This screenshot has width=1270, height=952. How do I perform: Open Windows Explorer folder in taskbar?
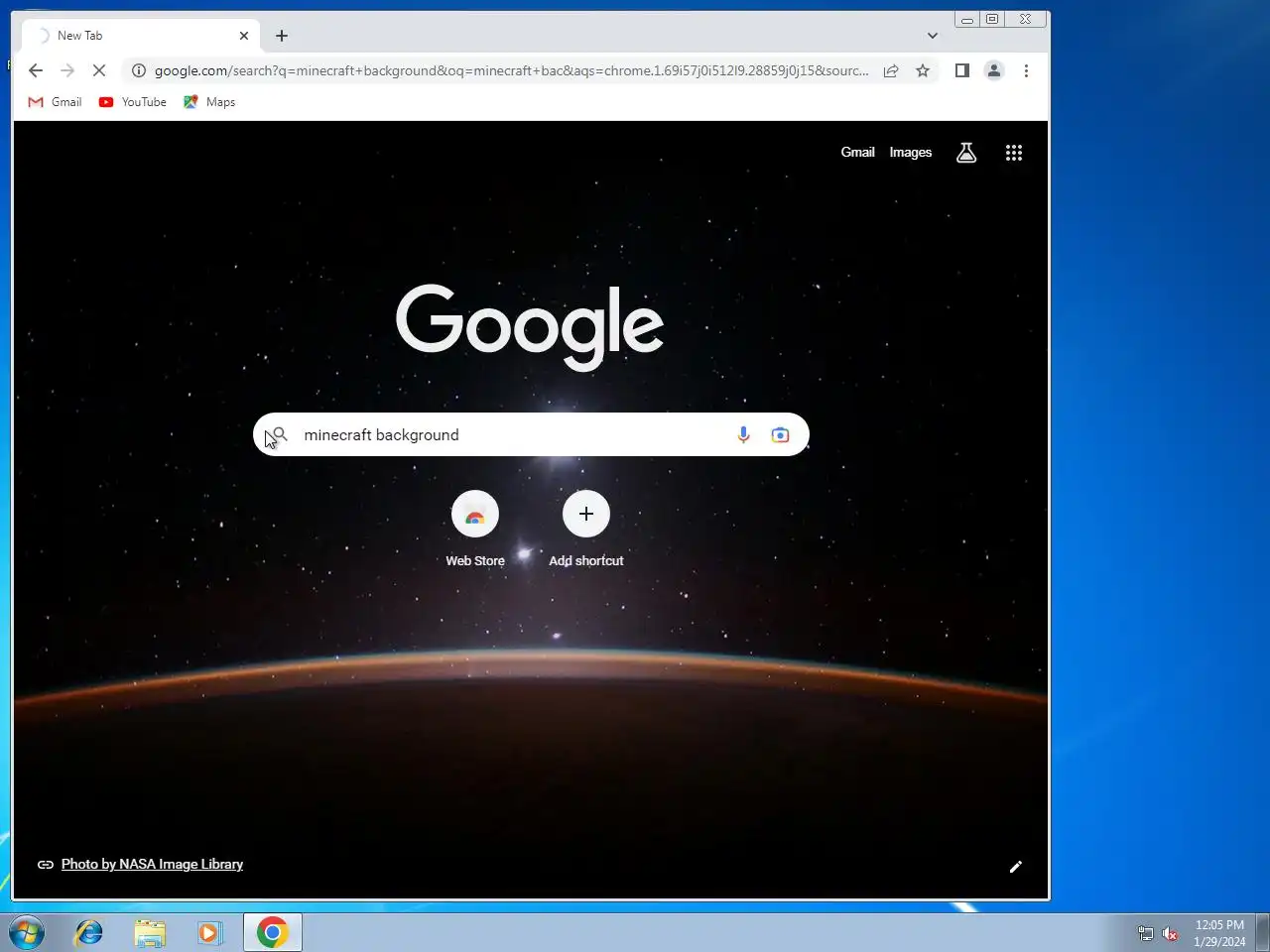click(x=150, y=933)
